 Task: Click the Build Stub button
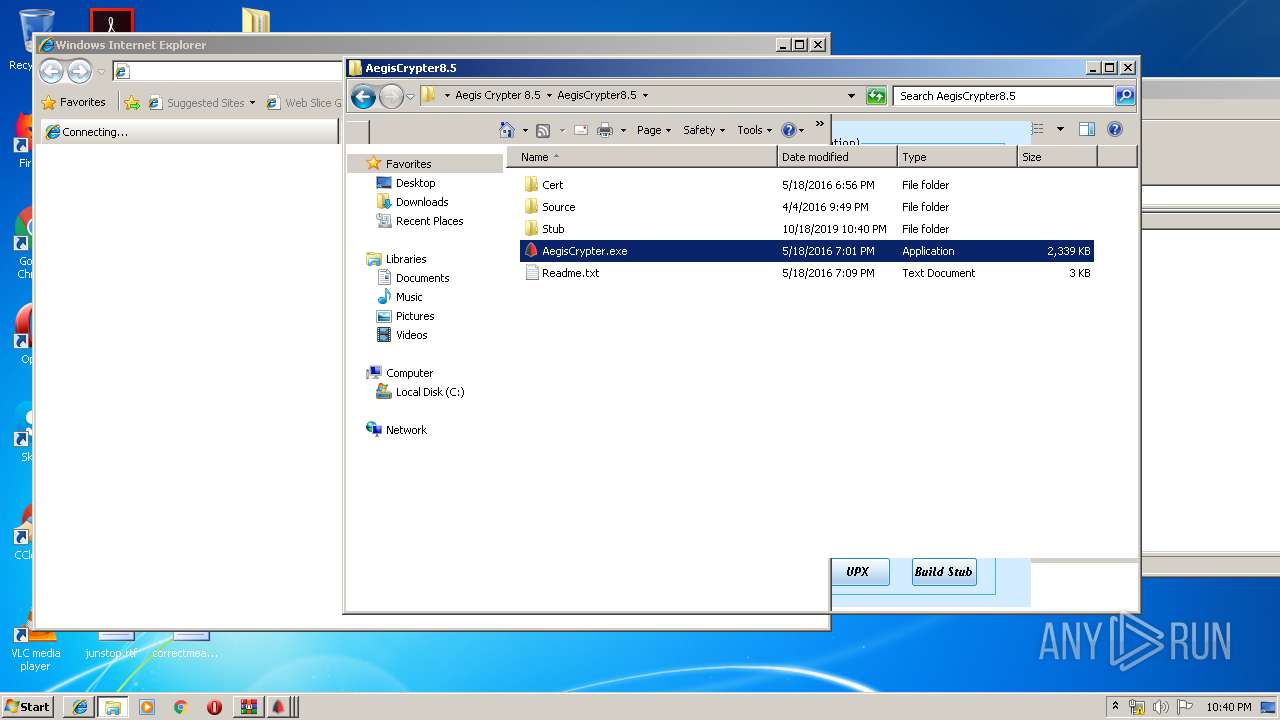pos(944,572)
